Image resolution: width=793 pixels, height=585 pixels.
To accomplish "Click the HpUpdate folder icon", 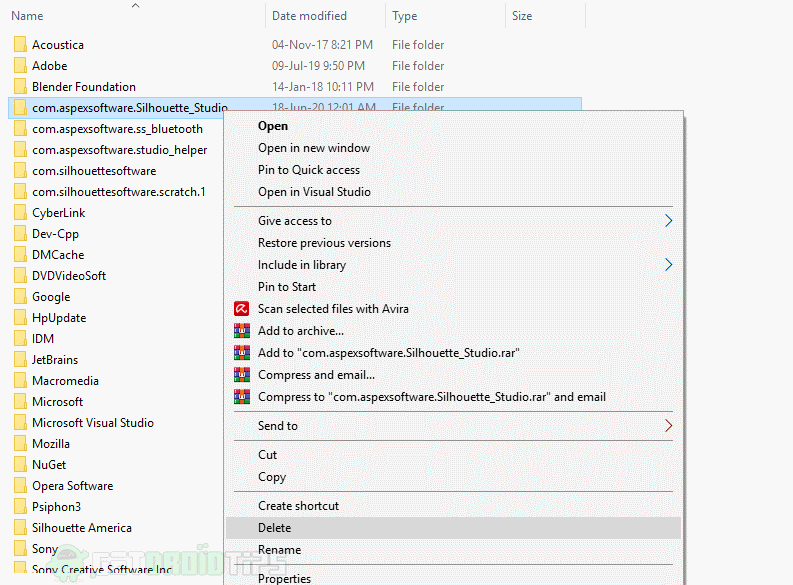I will point(20,318).
